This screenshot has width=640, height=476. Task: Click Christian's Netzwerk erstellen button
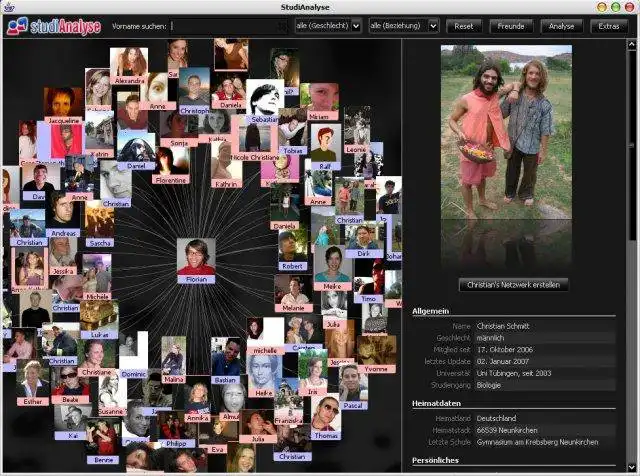coord(513,285)
